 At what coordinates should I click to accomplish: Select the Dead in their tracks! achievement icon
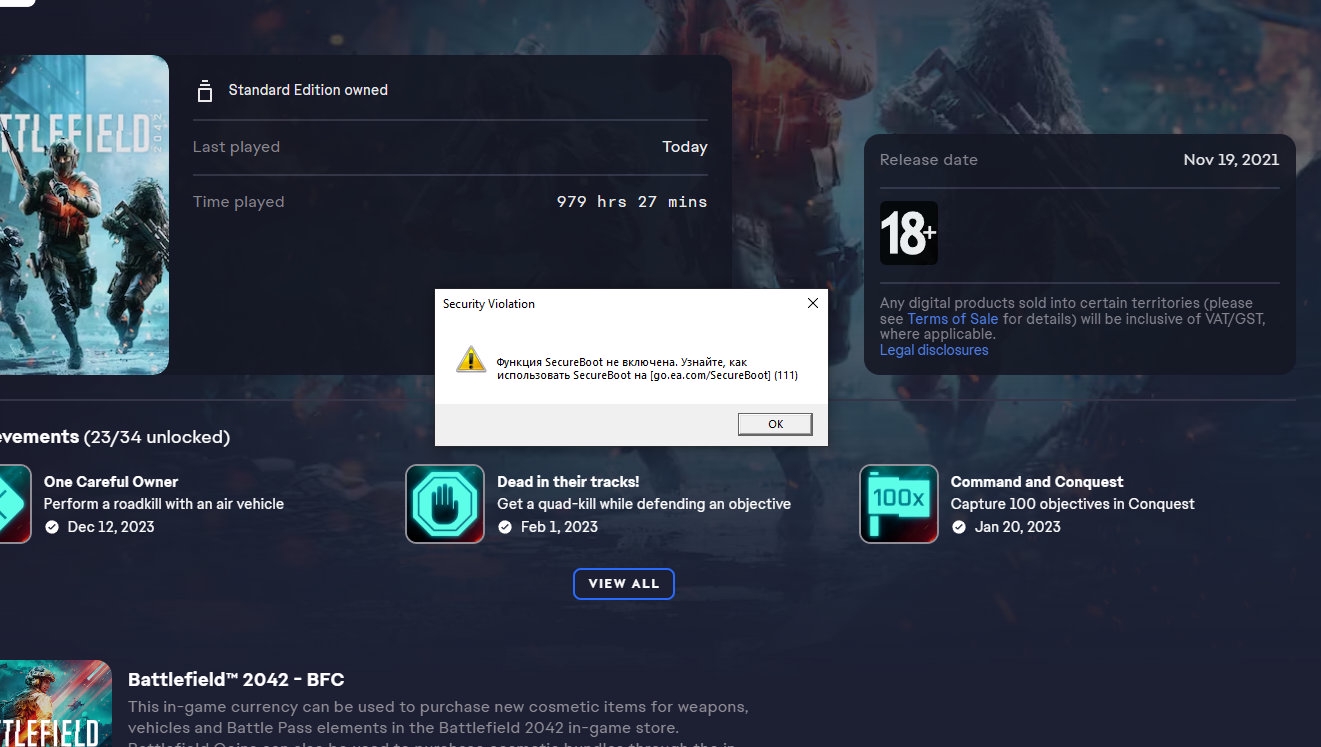445,504
